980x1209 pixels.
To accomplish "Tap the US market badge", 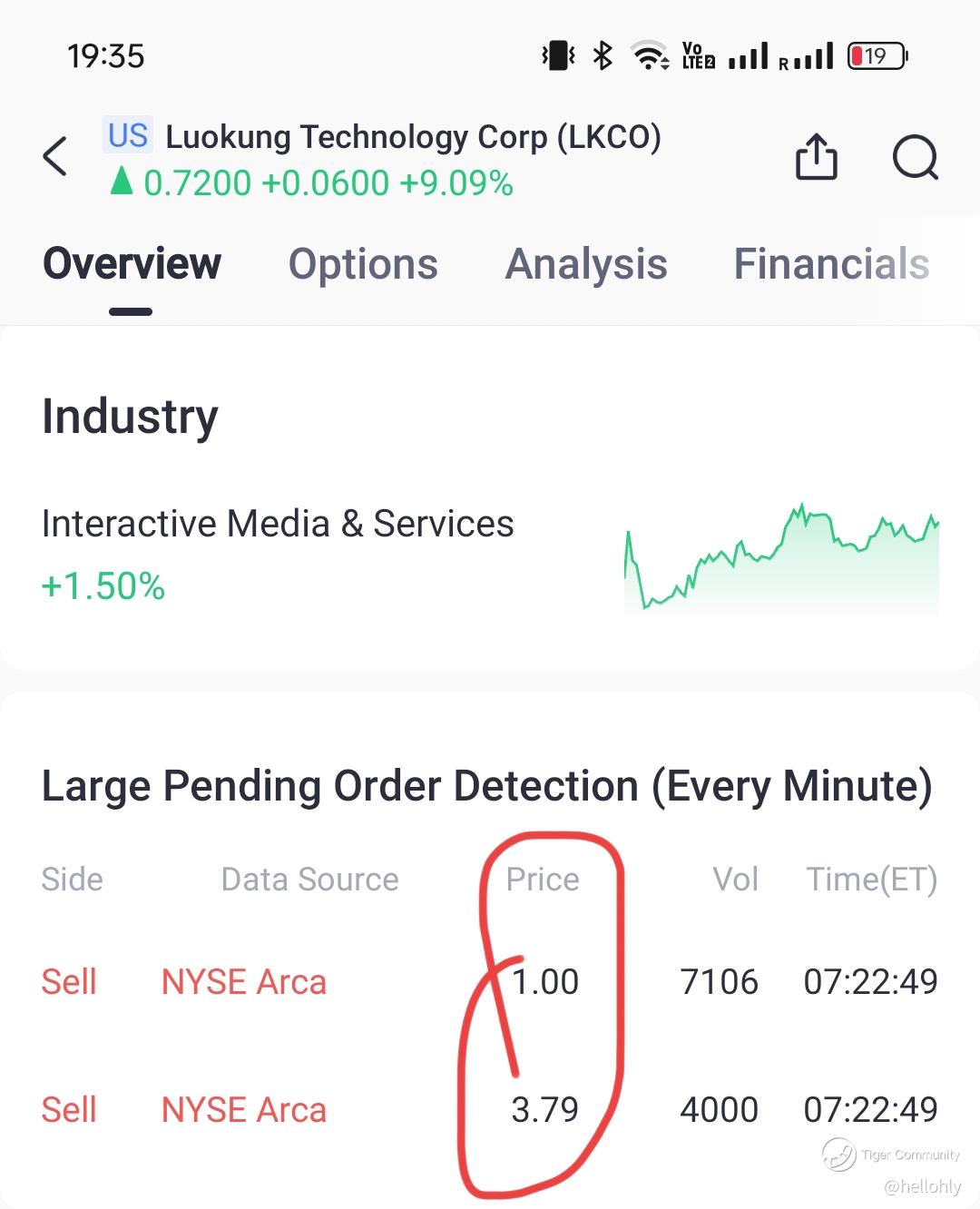I will pos(127,135).
